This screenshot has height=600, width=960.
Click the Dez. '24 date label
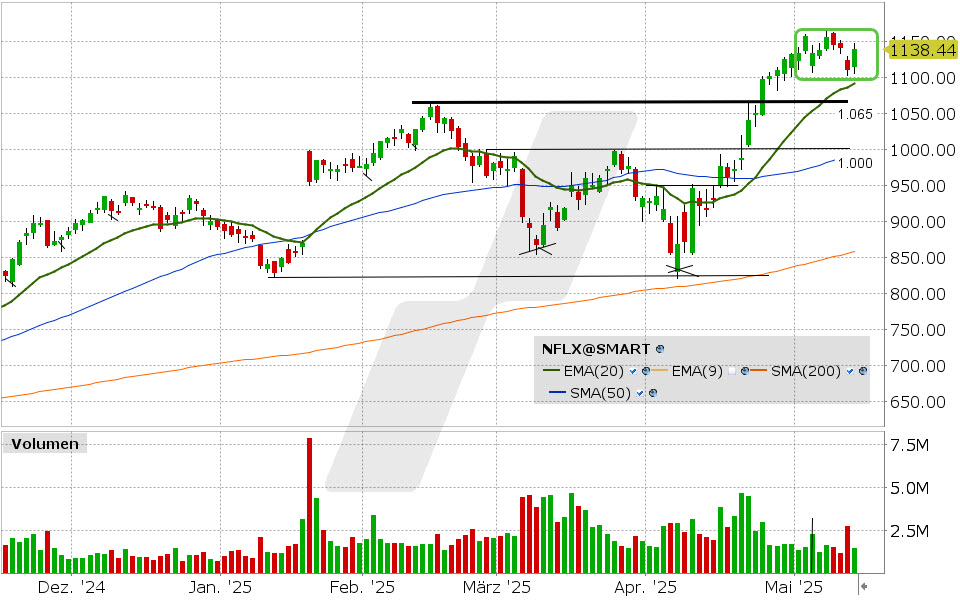pos(71,588)
